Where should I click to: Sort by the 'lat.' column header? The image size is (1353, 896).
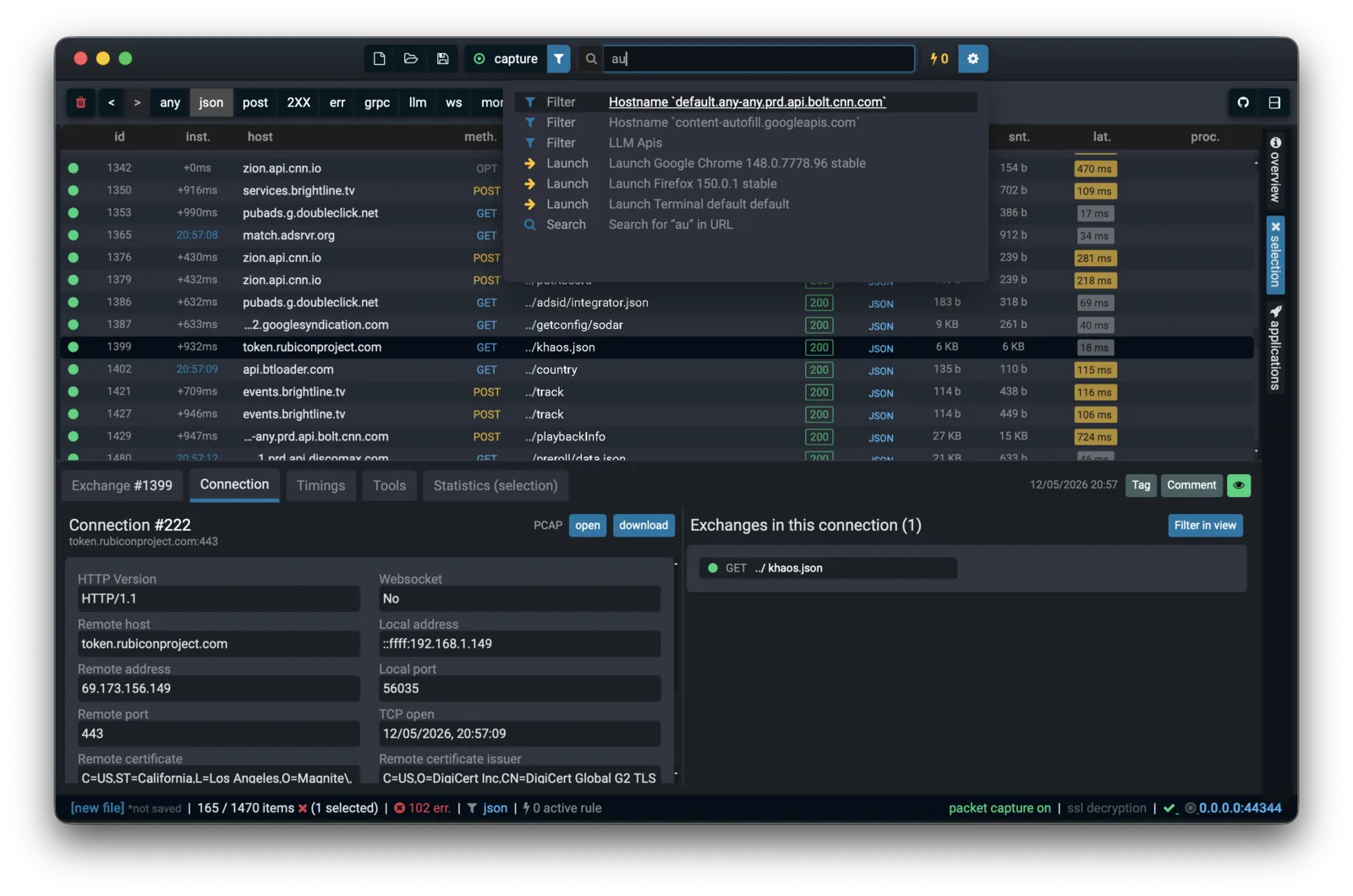pyautogui.click(x=1101, y=136)
